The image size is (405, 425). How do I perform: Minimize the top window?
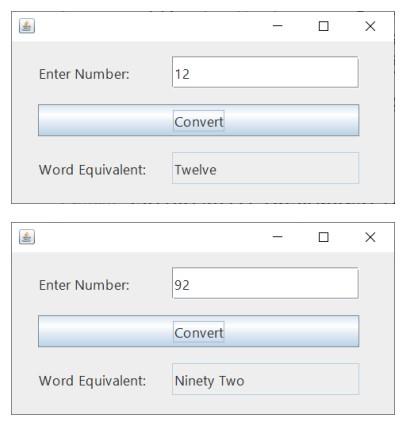pos(277,26)
